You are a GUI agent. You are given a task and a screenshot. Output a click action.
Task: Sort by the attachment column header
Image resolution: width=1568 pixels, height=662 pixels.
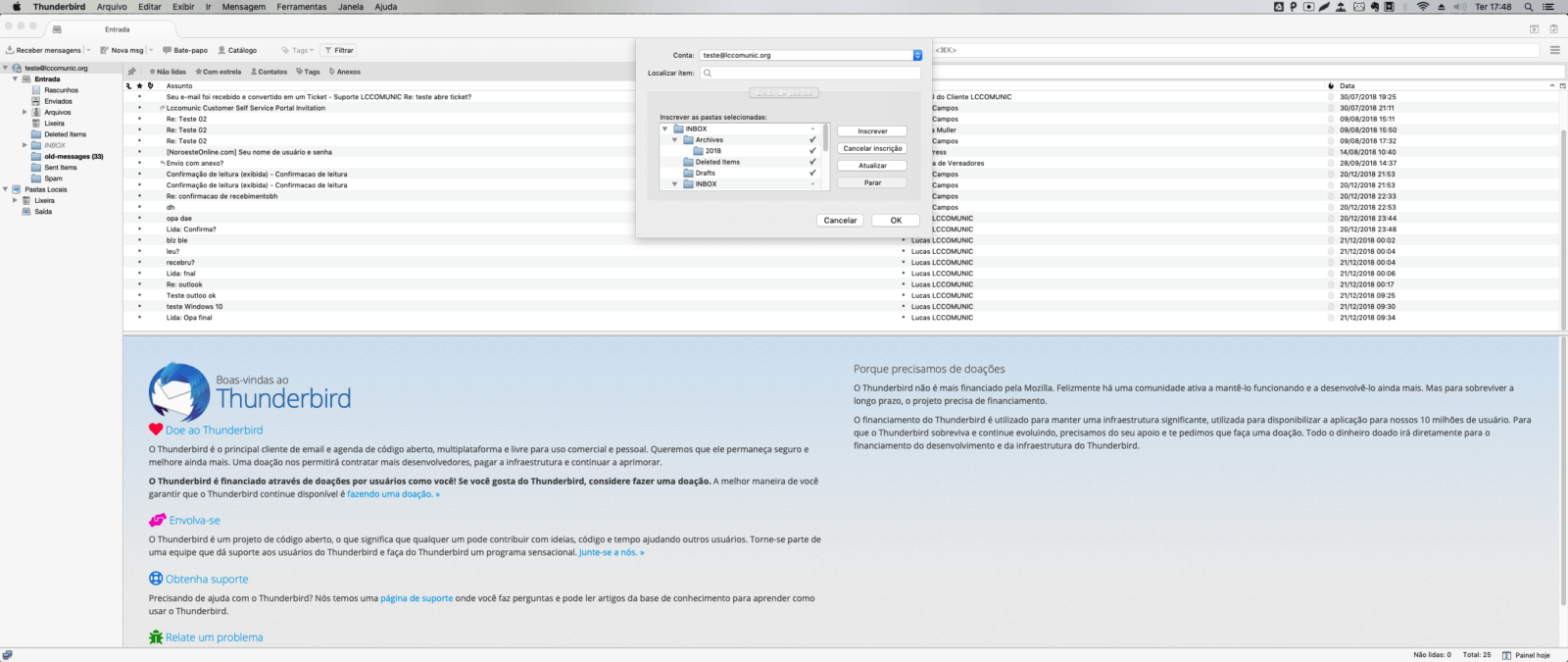pos(150,85)
